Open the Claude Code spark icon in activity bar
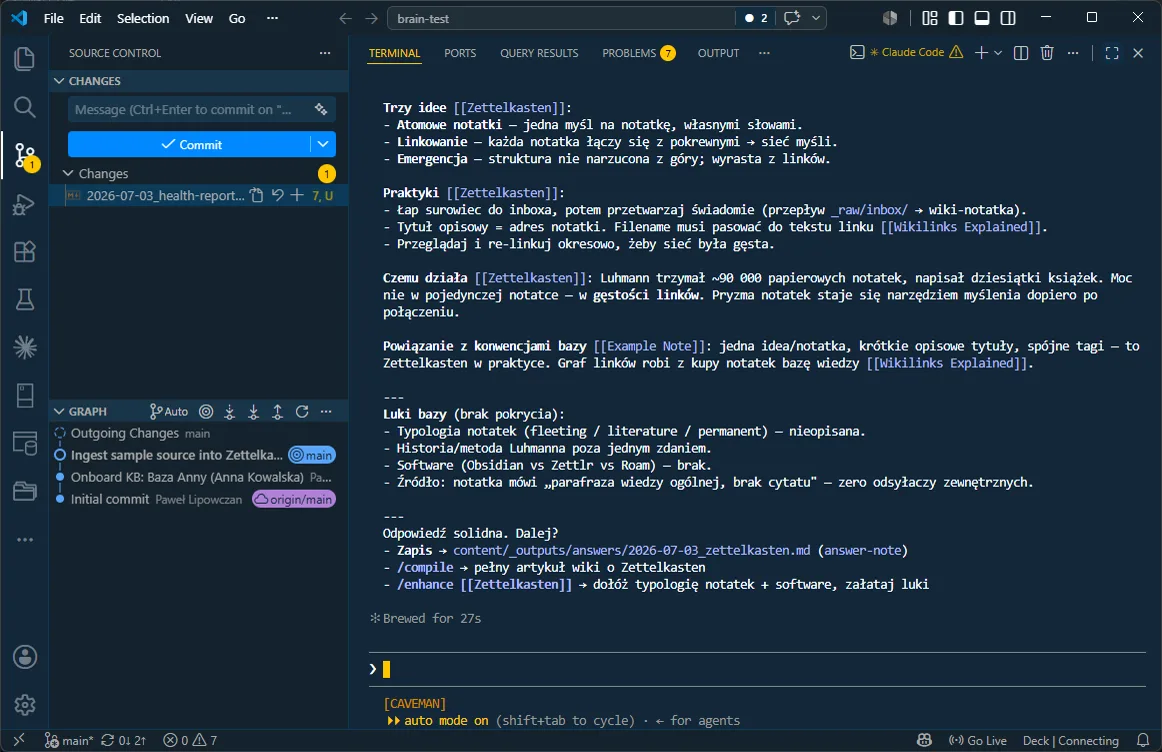Screen dimensions: 1162x752 point(24,347)
